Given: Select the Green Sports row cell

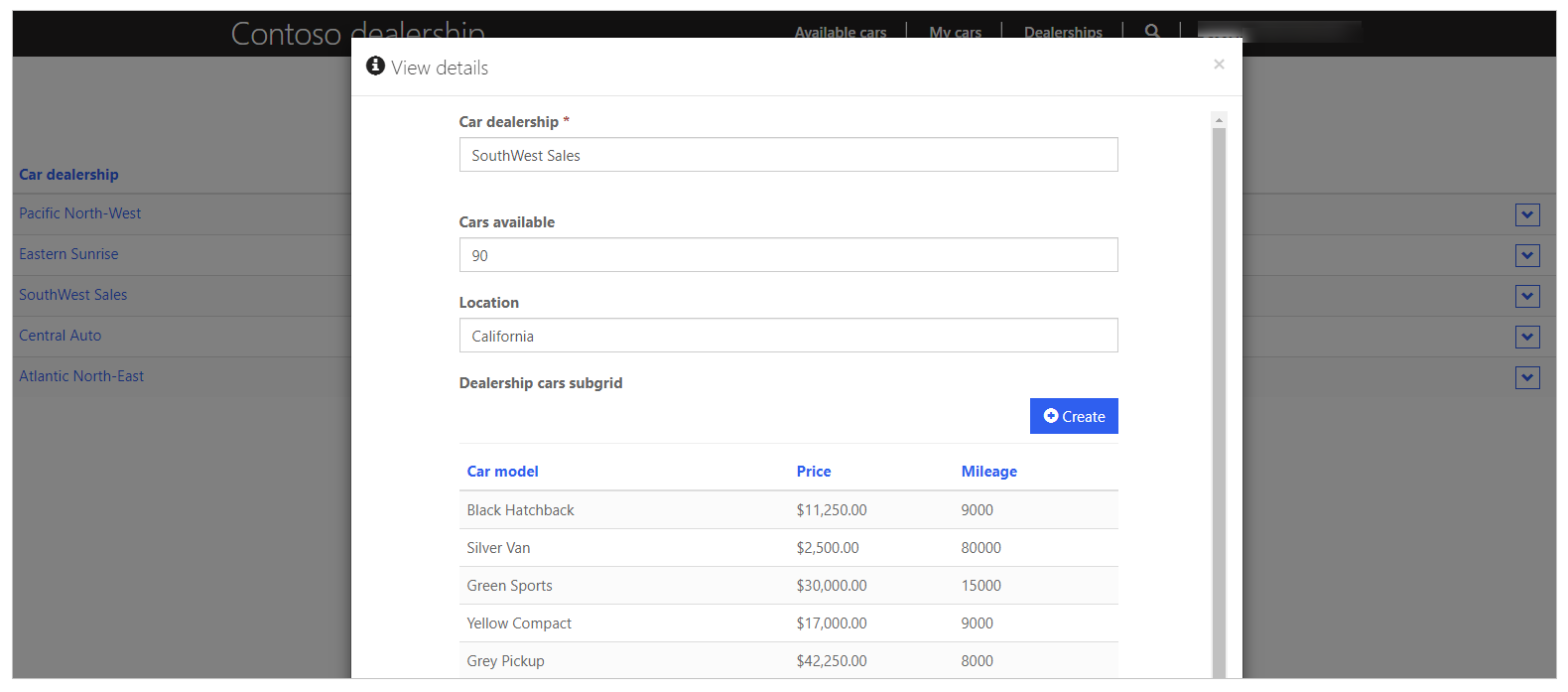Looking at the screenshot, I should pyautogui.click(x=509, y=586).
